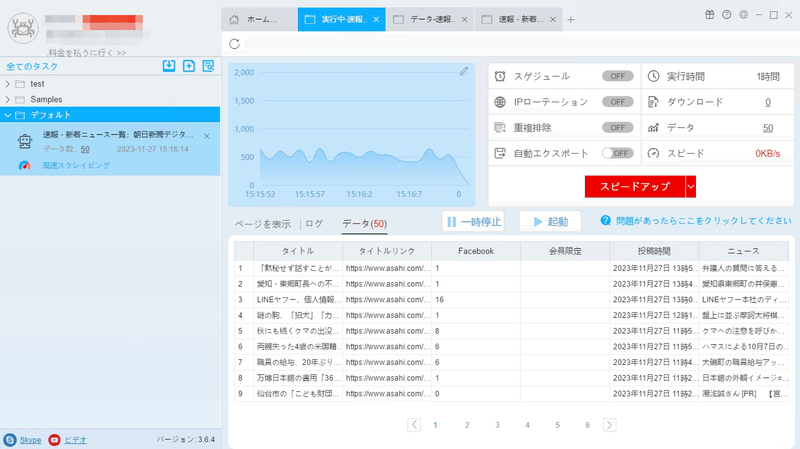Go to page 2 of results
Image resolution: width=800 pixels, height=449 pixels.
[x=467, y=425]
